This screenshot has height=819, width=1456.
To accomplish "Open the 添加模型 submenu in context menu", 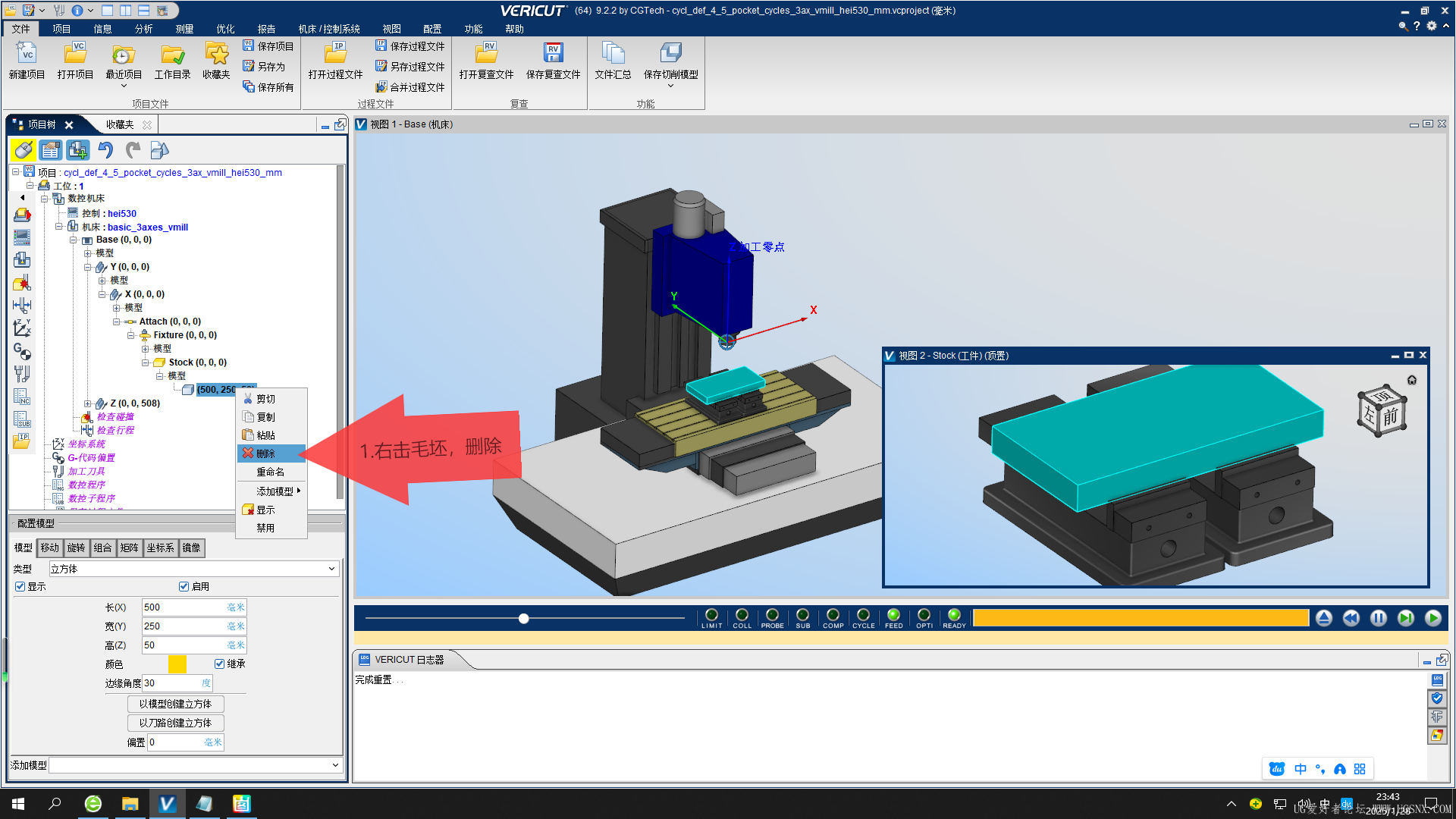I will [271, 491].
